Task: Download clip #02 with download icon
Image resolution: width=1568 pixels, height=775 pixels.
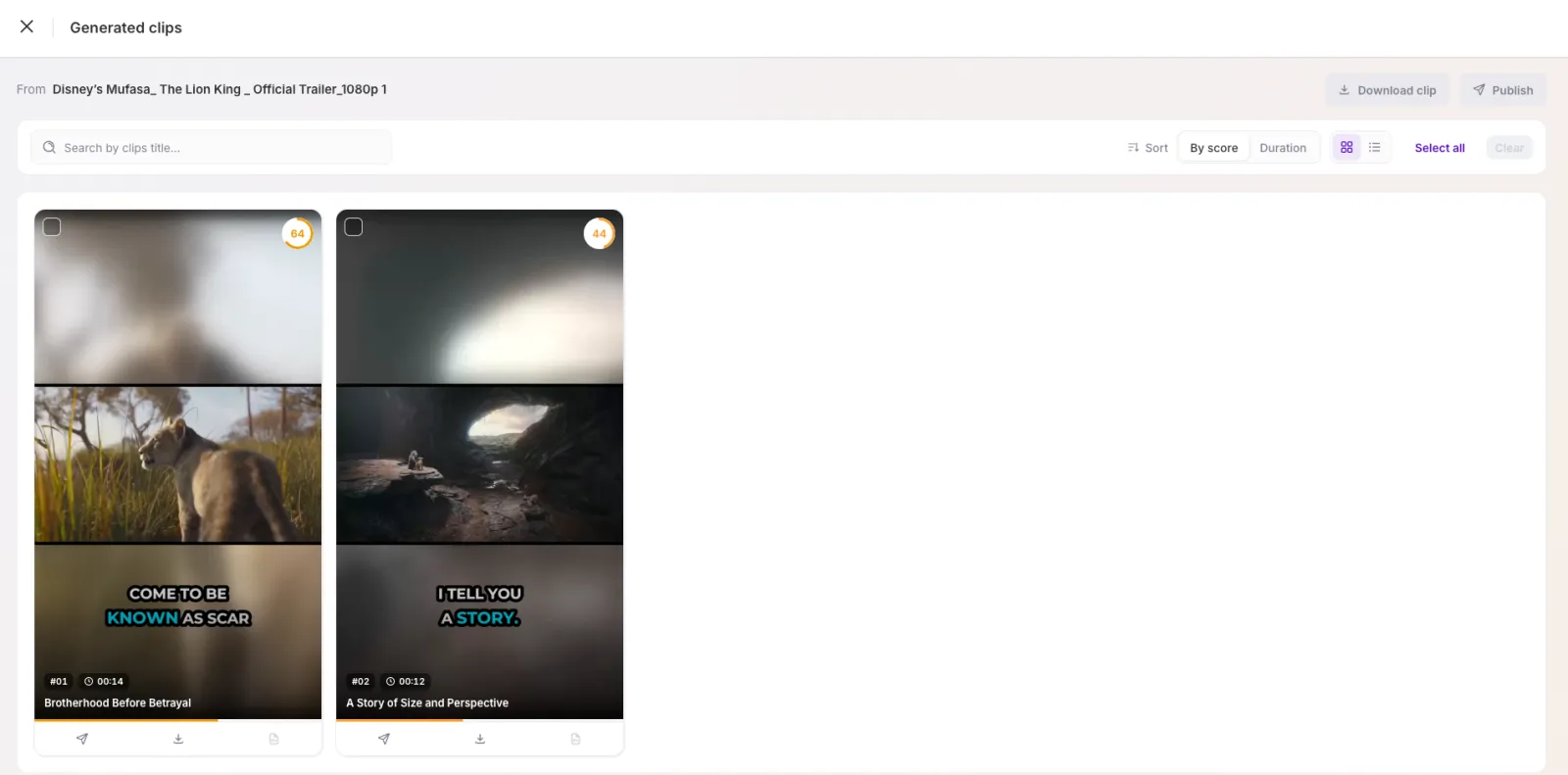Action: (x=480, y=739)
